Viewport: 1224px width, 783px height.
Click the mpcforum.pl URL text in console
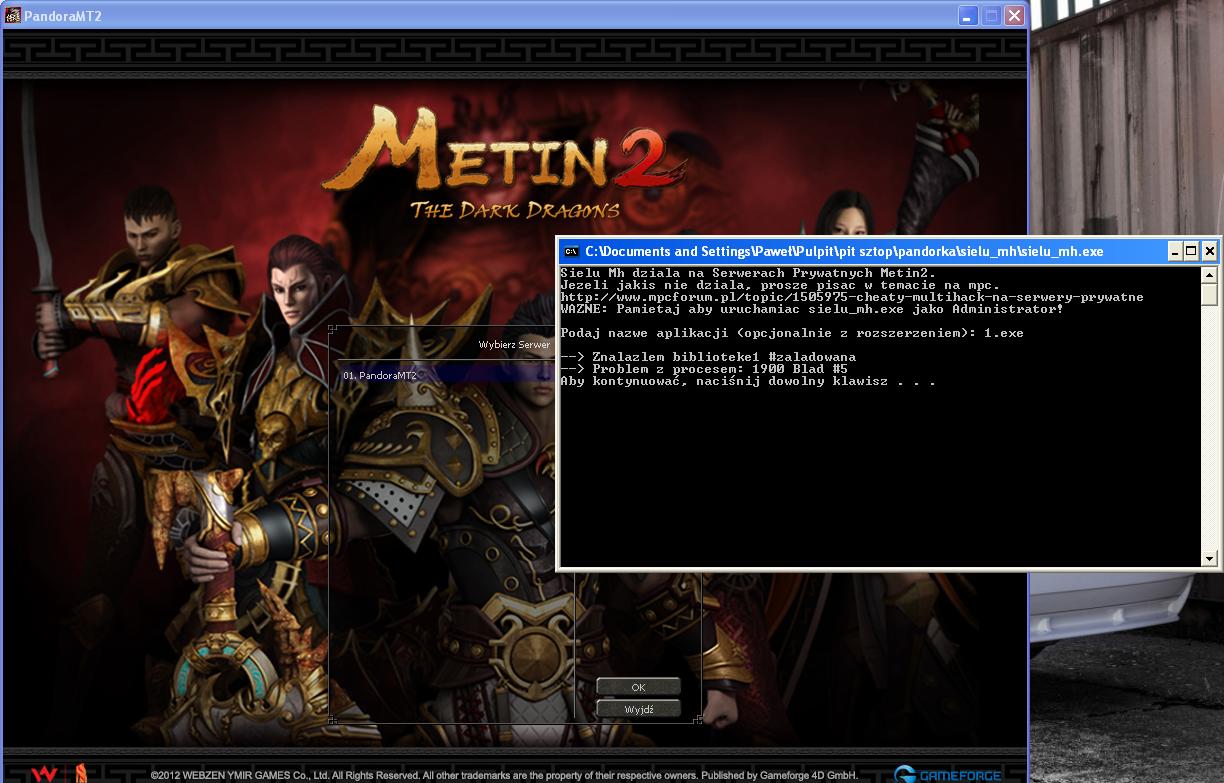pyautogui.click(x=852, y=297)
